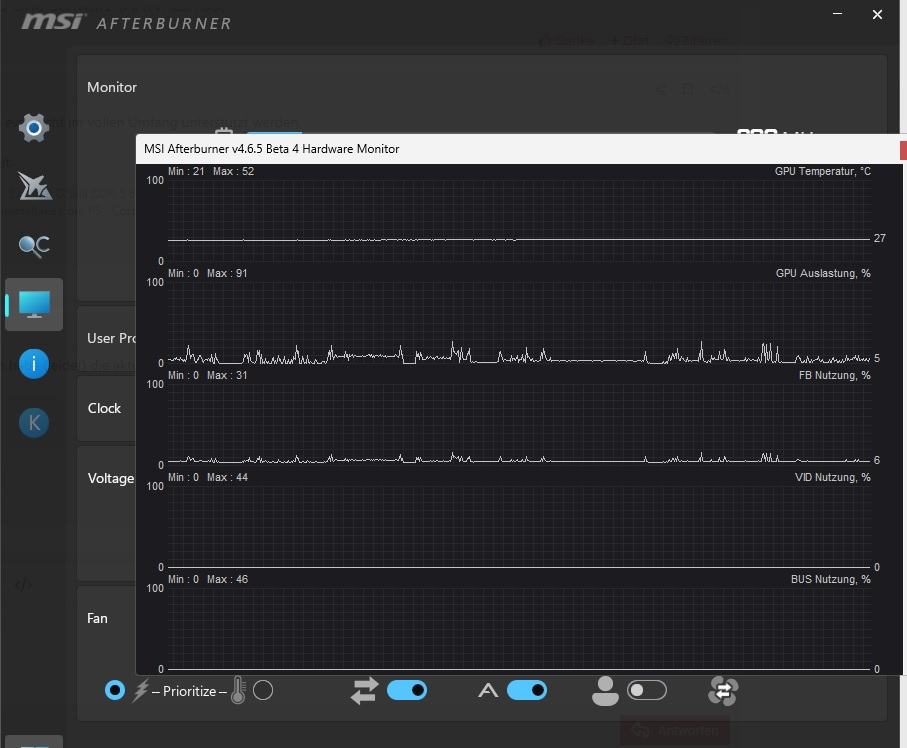Screen dimensions: 907x748
Task: Click the "BUS Nutzung, %" label
Action: (831, 579)
